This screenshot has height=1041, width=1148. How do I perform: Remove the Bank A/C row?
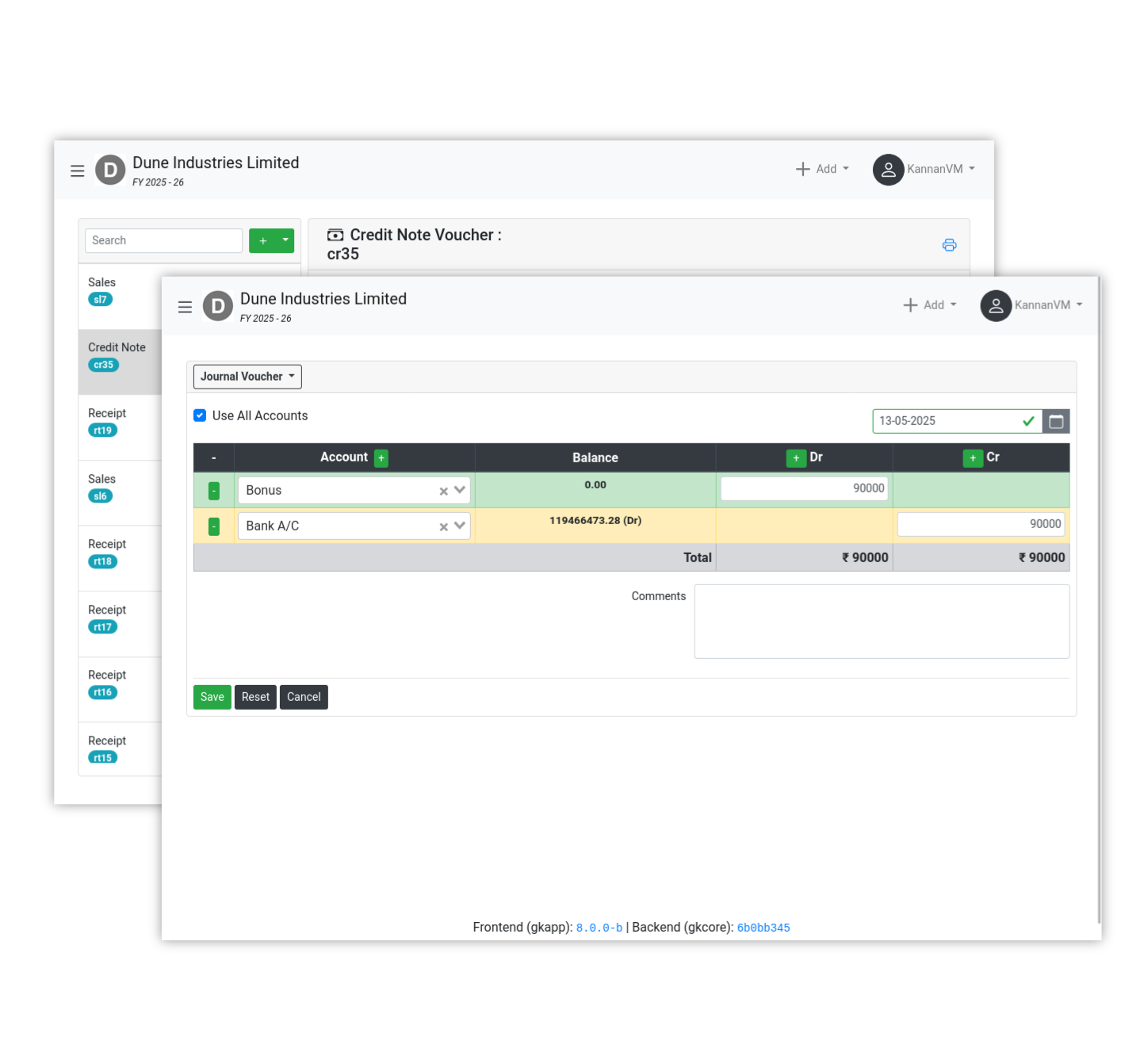(214, 526)
